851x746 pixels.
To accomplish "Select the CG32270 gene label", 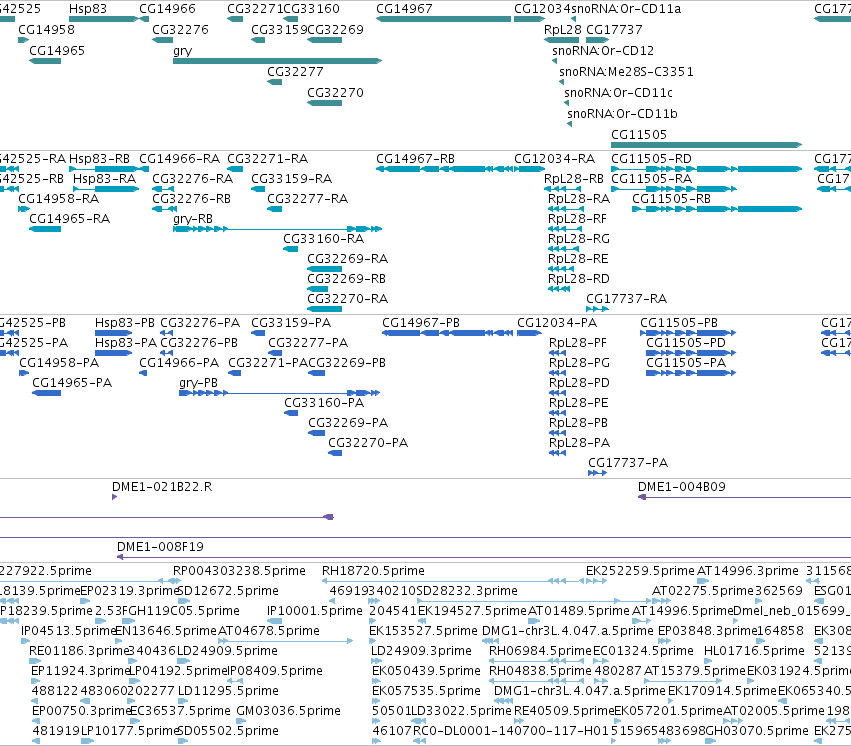I will point(335,93).
